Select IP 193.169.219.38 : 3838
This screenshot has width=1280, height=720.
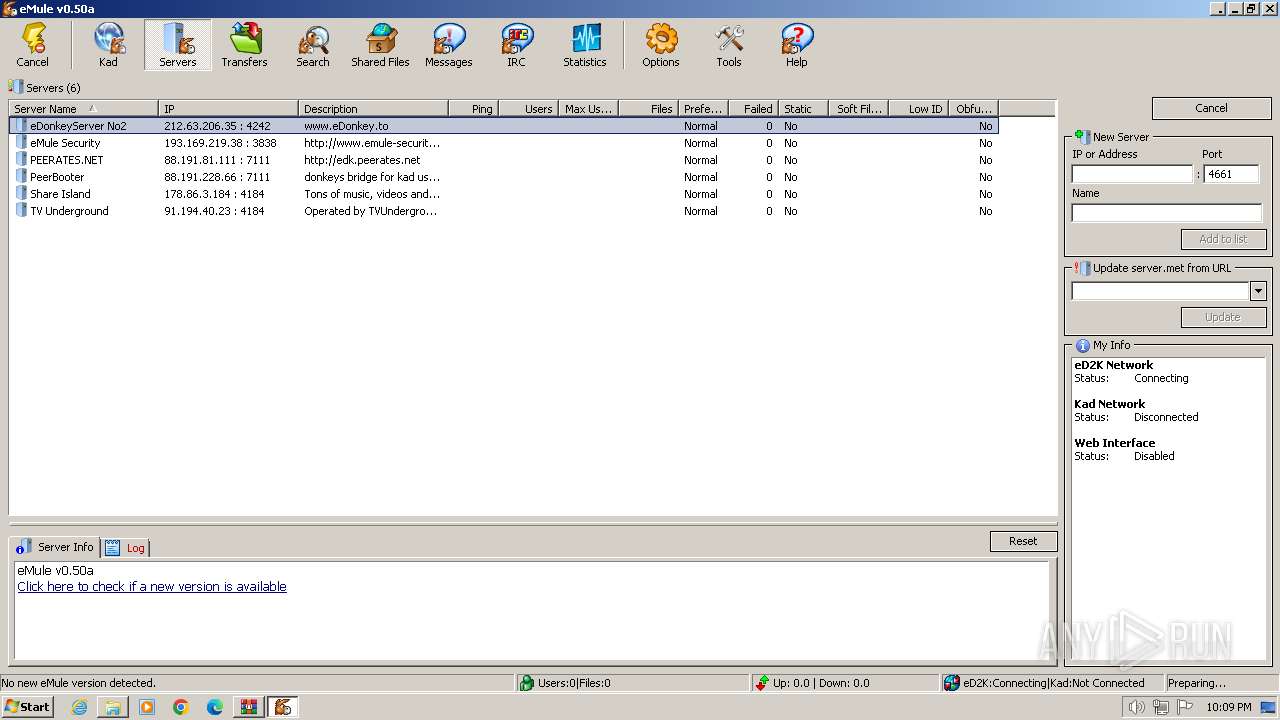[220, 143]
